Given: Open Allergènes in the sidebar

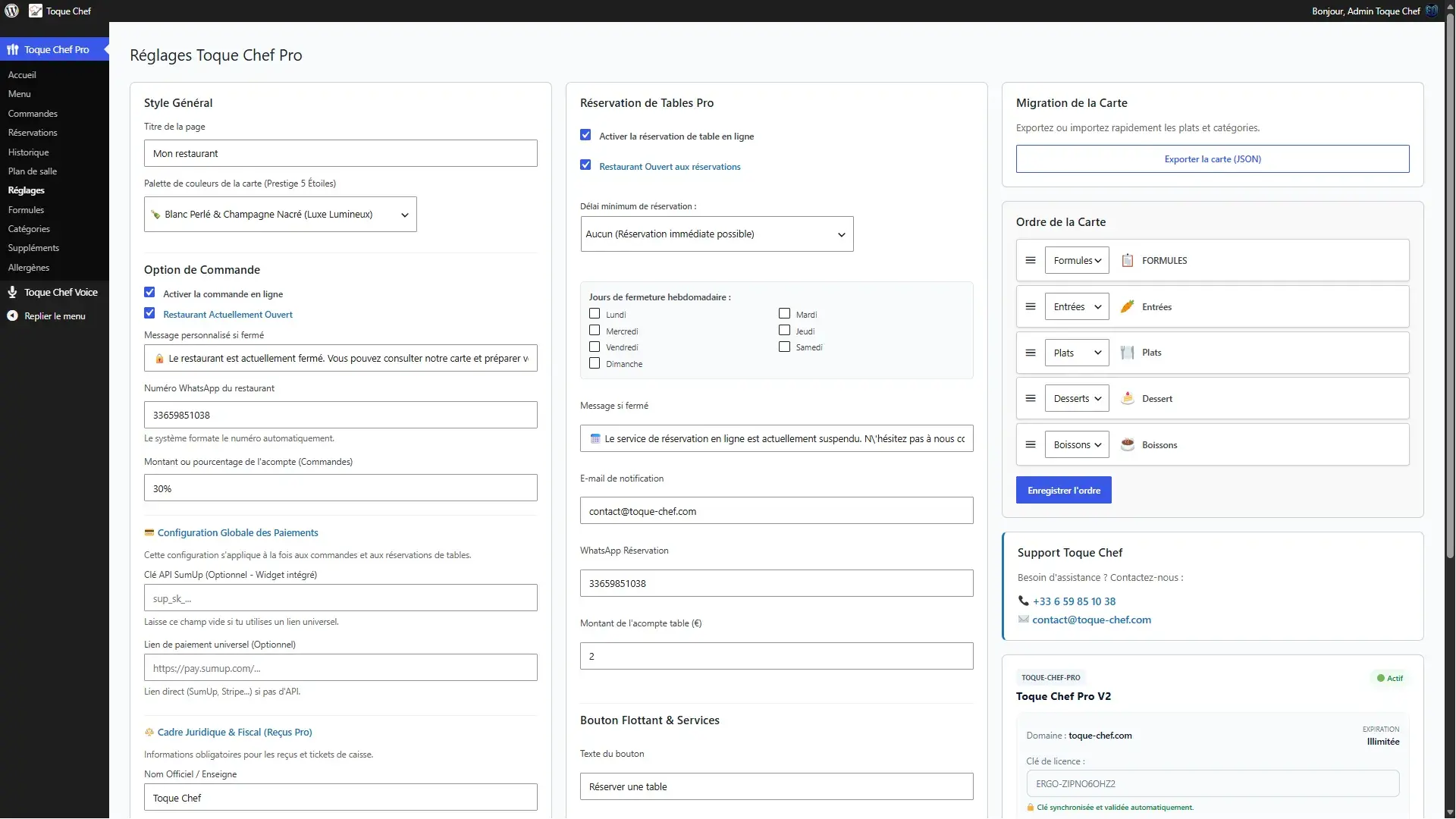Looking at the screenshot, I should click(29, 268).
